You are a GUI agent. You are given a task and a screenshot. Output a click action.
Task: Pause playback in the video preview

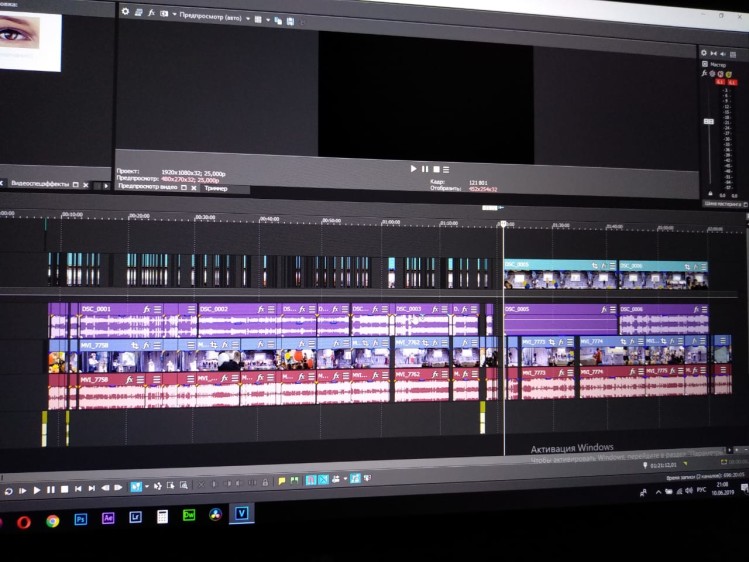point(424,169)
